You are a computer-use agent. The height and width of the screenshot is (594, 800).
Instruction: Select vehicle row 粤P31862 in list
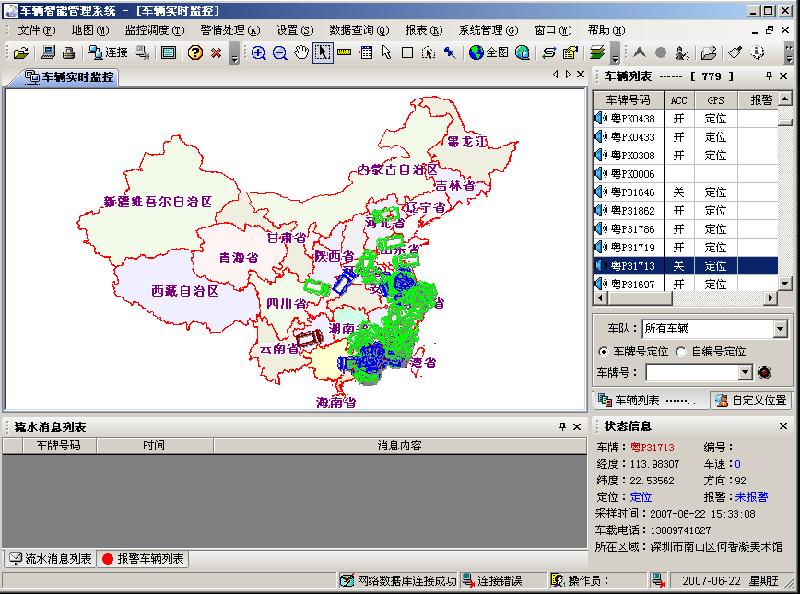[x=632, y=211]
